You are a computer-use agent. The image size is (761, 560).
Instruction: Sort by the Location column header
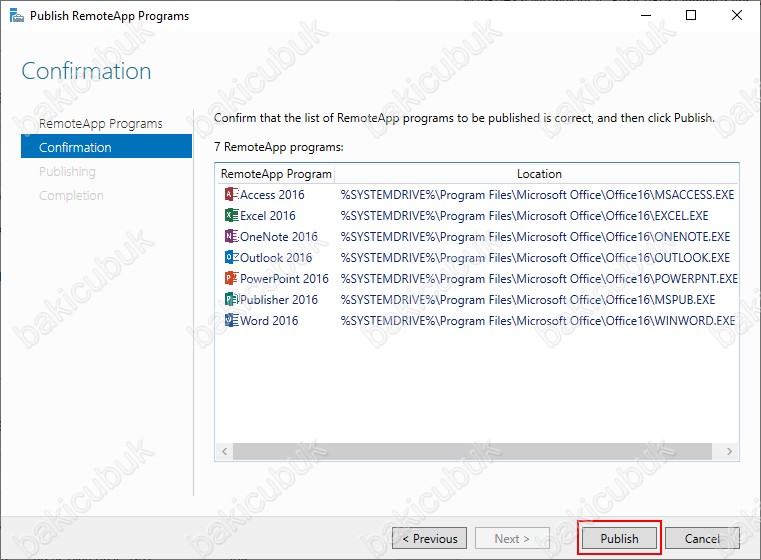pos(538,174)
